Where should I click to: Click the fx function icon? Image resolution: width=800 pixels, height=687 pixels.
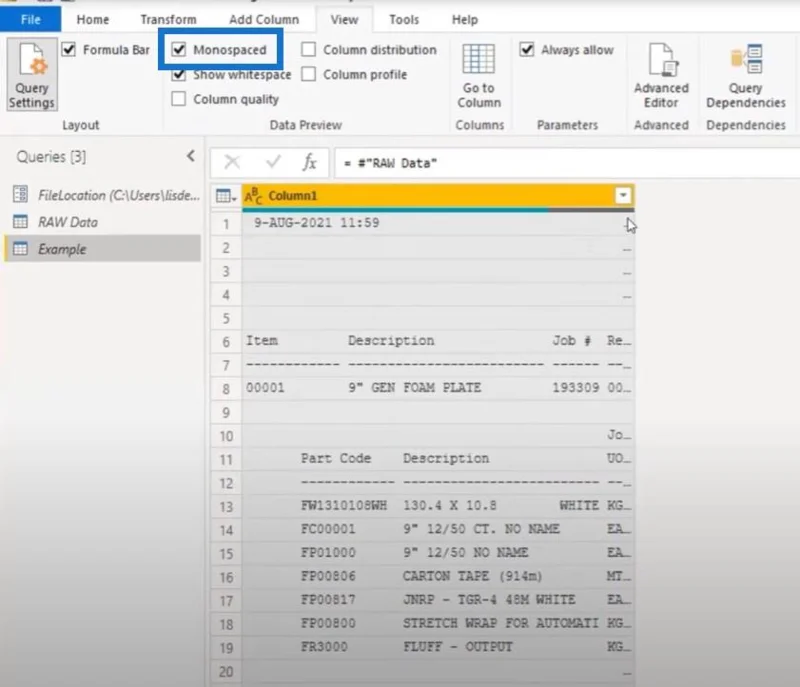tap(309, 162)
